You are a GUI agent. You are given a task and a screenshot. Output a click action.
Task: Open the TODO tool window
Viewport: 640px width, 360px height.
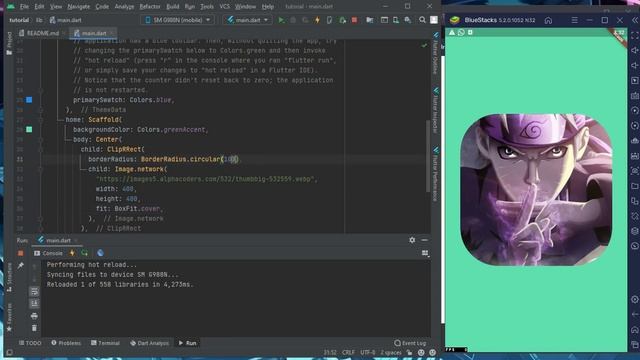tap(30, 343)
